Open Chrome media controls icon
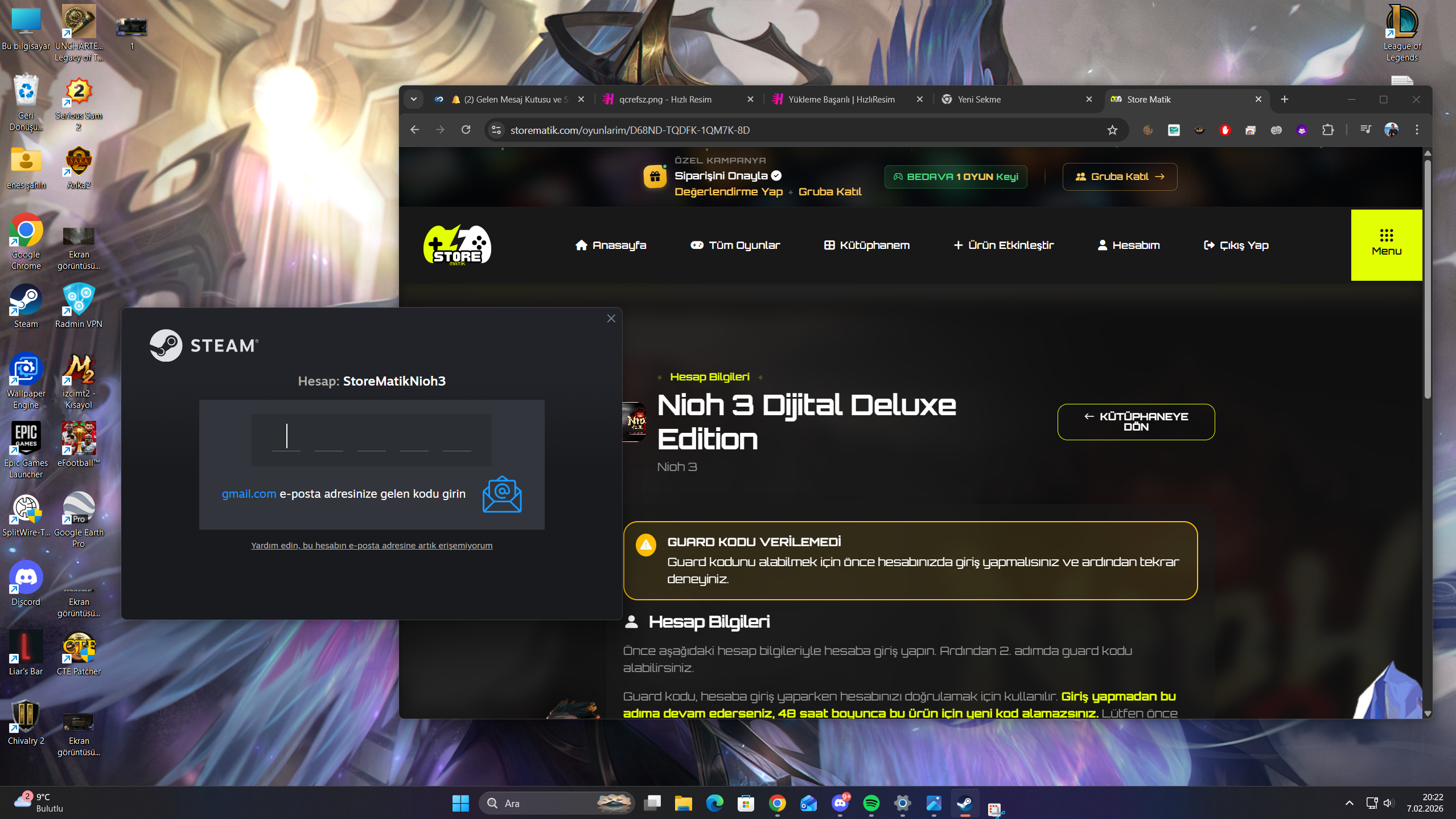Screen dimensions: 1456x819 coord(1365,130)
